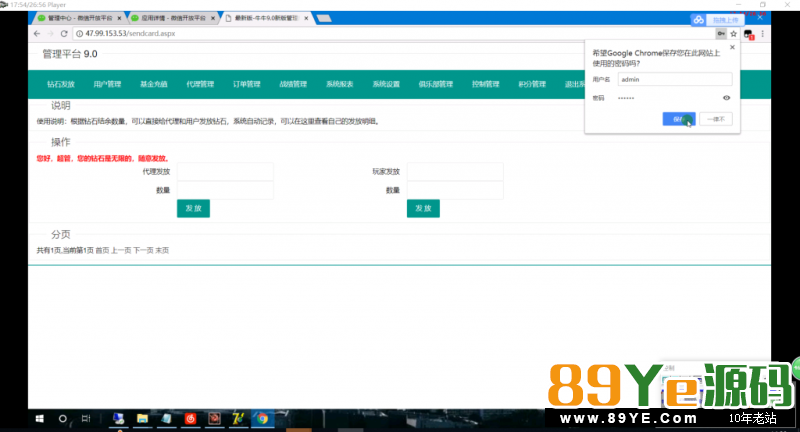Open Task View on the taskbar
Viewport: 800px width, 432px height.
click(86, 419)
